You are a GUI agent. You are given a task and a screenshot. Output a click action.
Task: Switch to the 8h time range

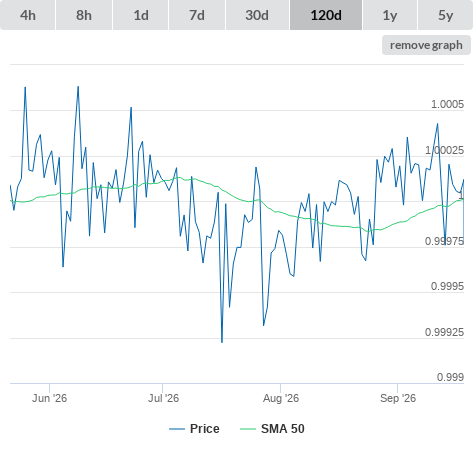pyautogui.click(x=84, y=15)
